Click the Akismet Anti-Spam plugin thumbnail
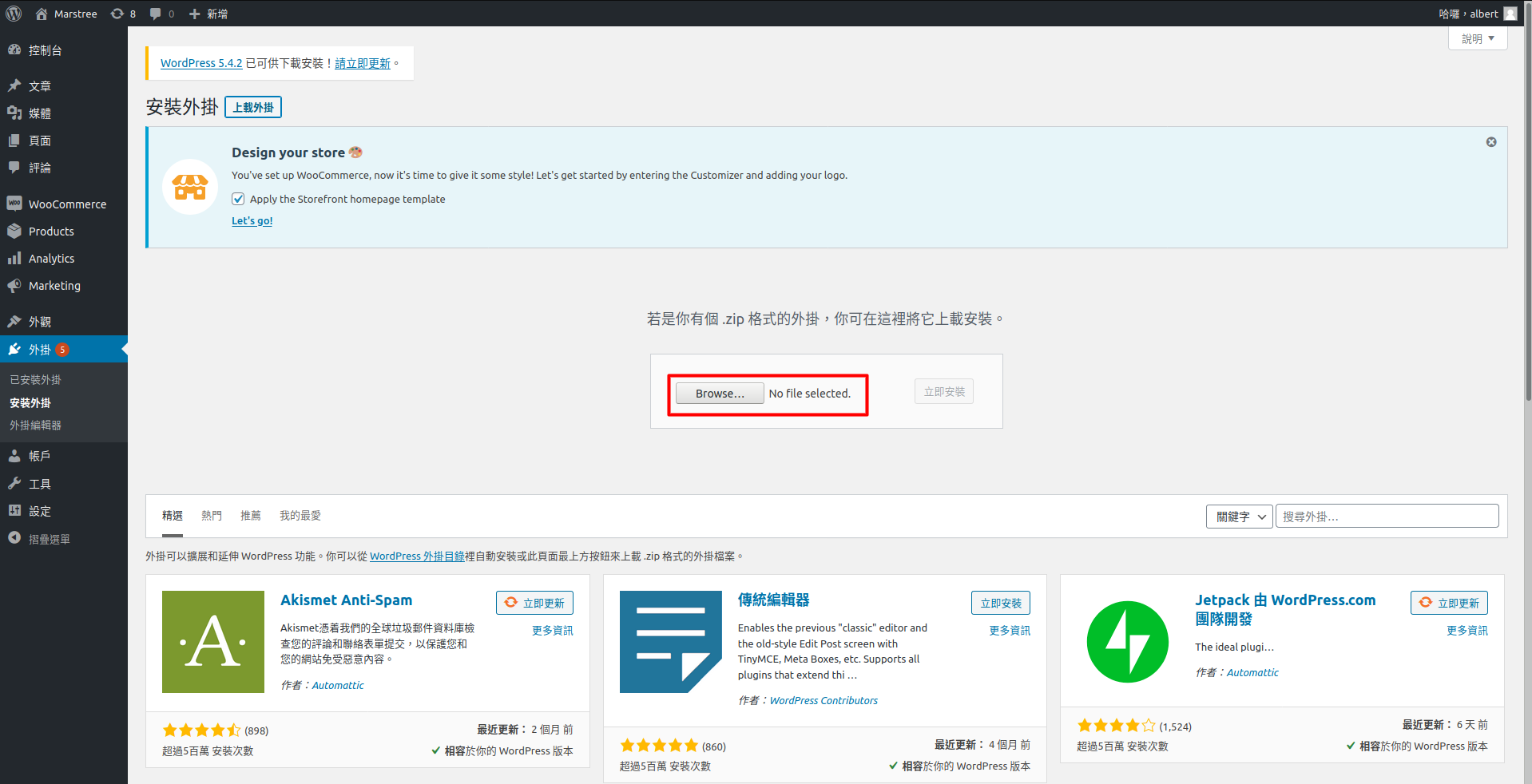The image size is (1532, 784). [212, 642]
